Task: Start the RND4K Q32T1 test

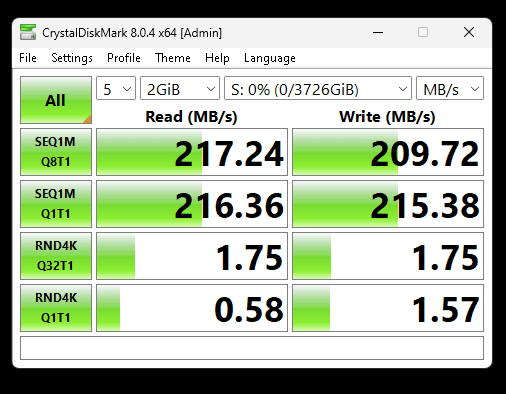Action: pos(56,256)
